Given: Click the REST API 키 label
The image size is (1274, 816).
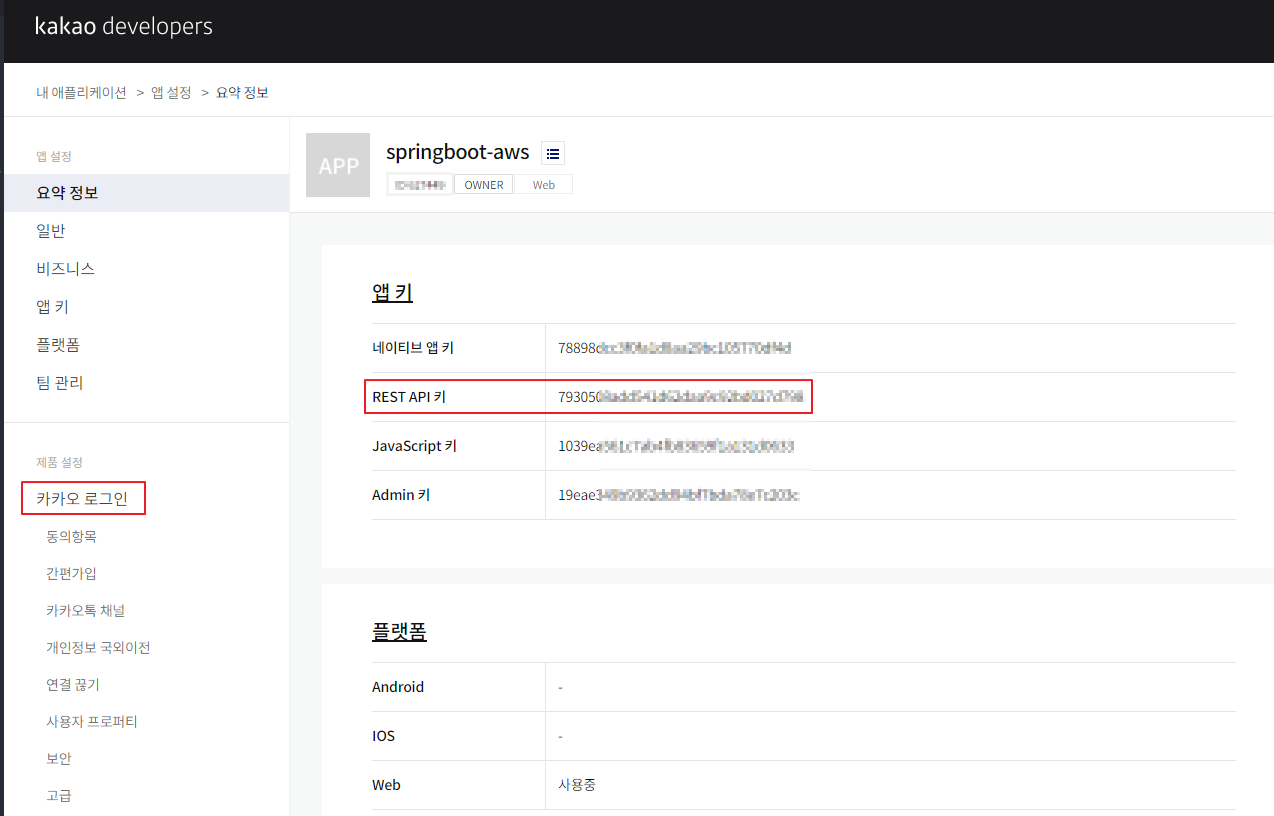Looking at the screenshot, I should point(409,397).
